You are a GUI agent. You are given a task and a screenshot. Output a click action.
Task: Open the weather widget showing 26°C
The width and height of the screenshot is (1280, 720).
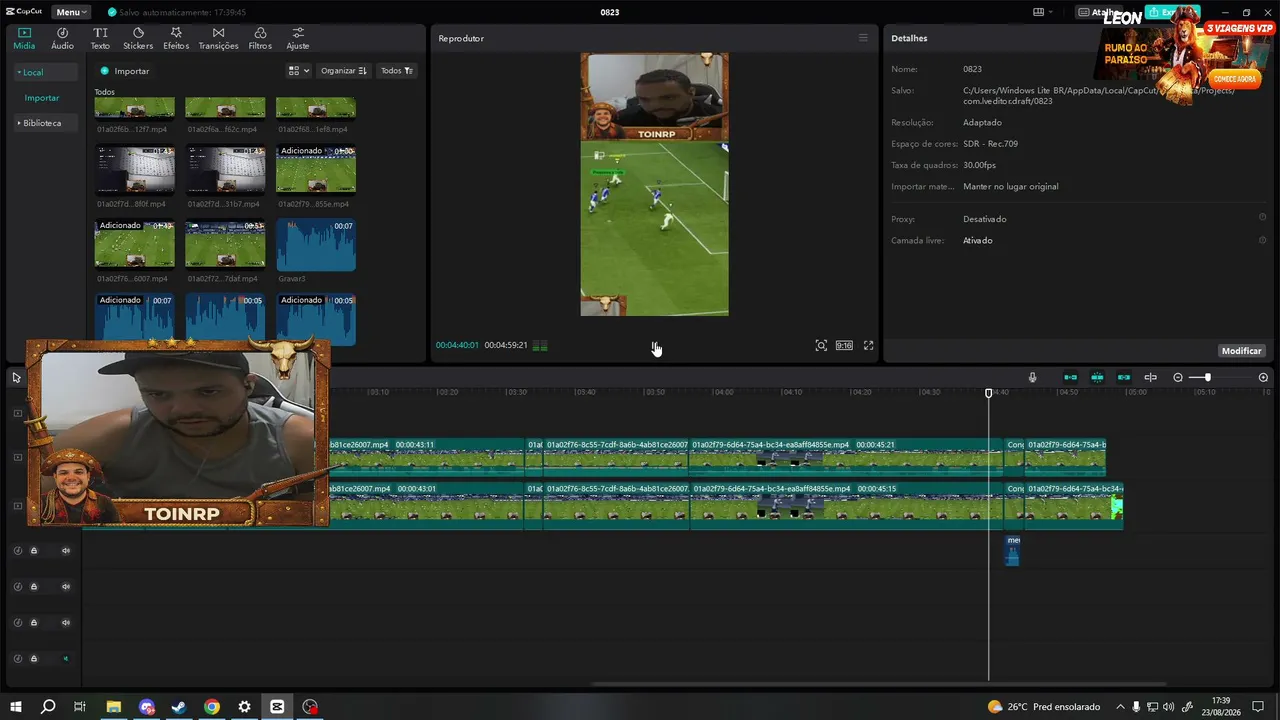(1043, 707)
